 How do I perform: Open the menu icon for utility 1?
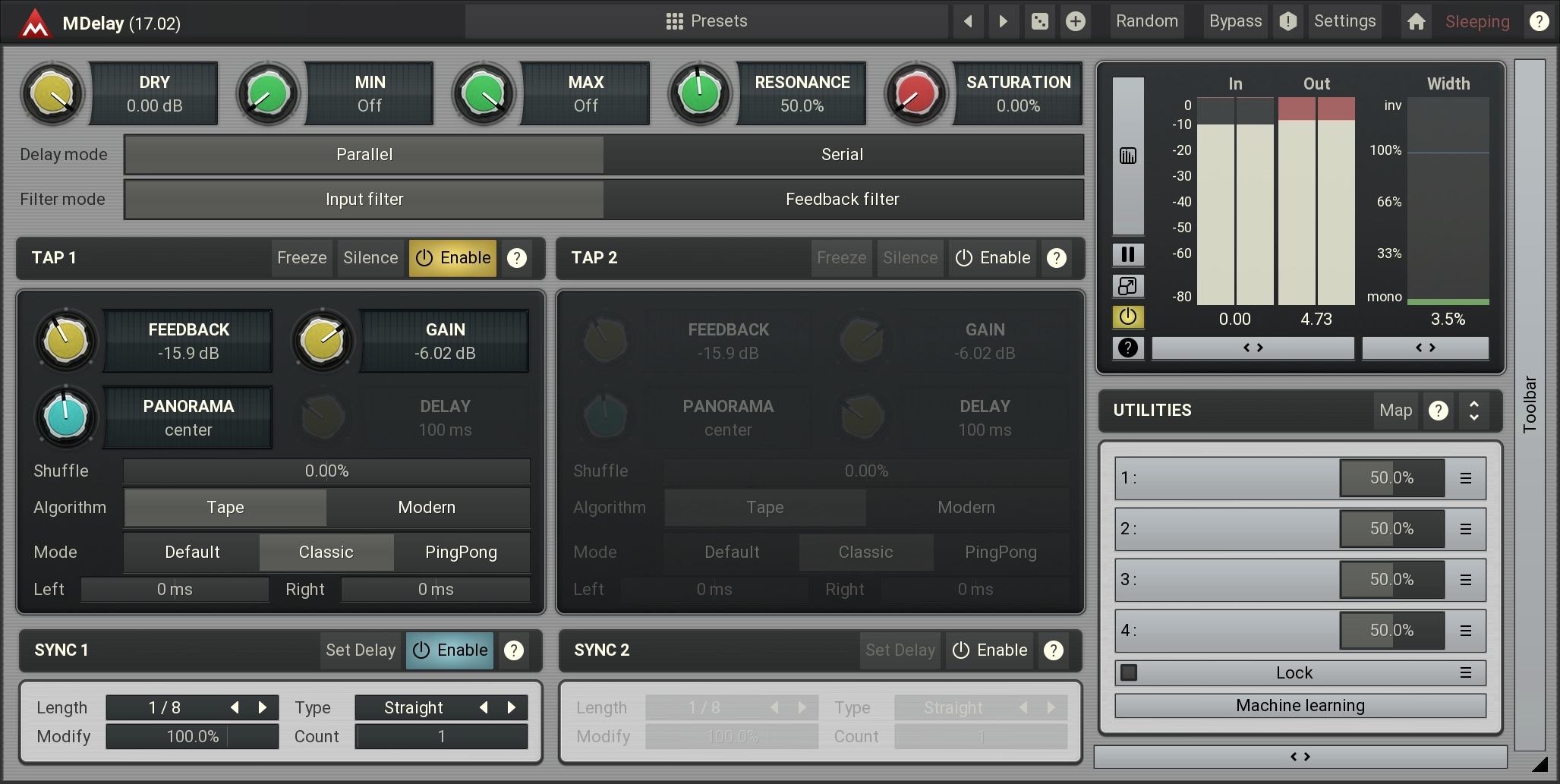[1466, 478]
